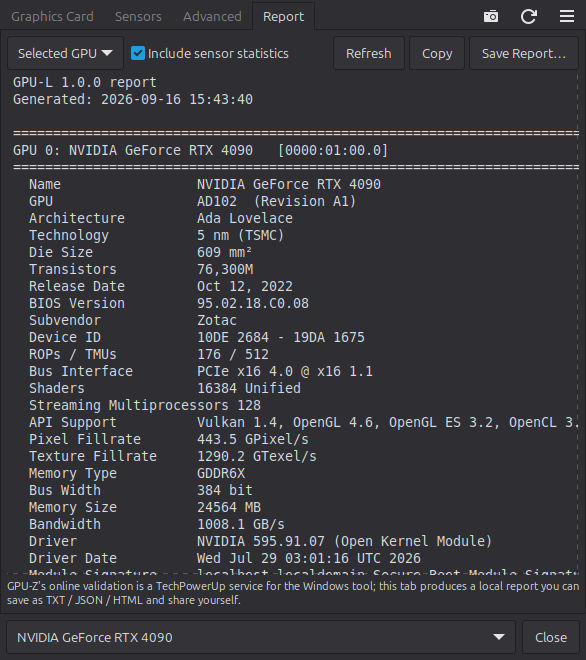The image size is (586, 660).
Task: Click the driver date 'Wed Jul 29 03:01:16 UTC 2026'
Action: tap(309, 558)
